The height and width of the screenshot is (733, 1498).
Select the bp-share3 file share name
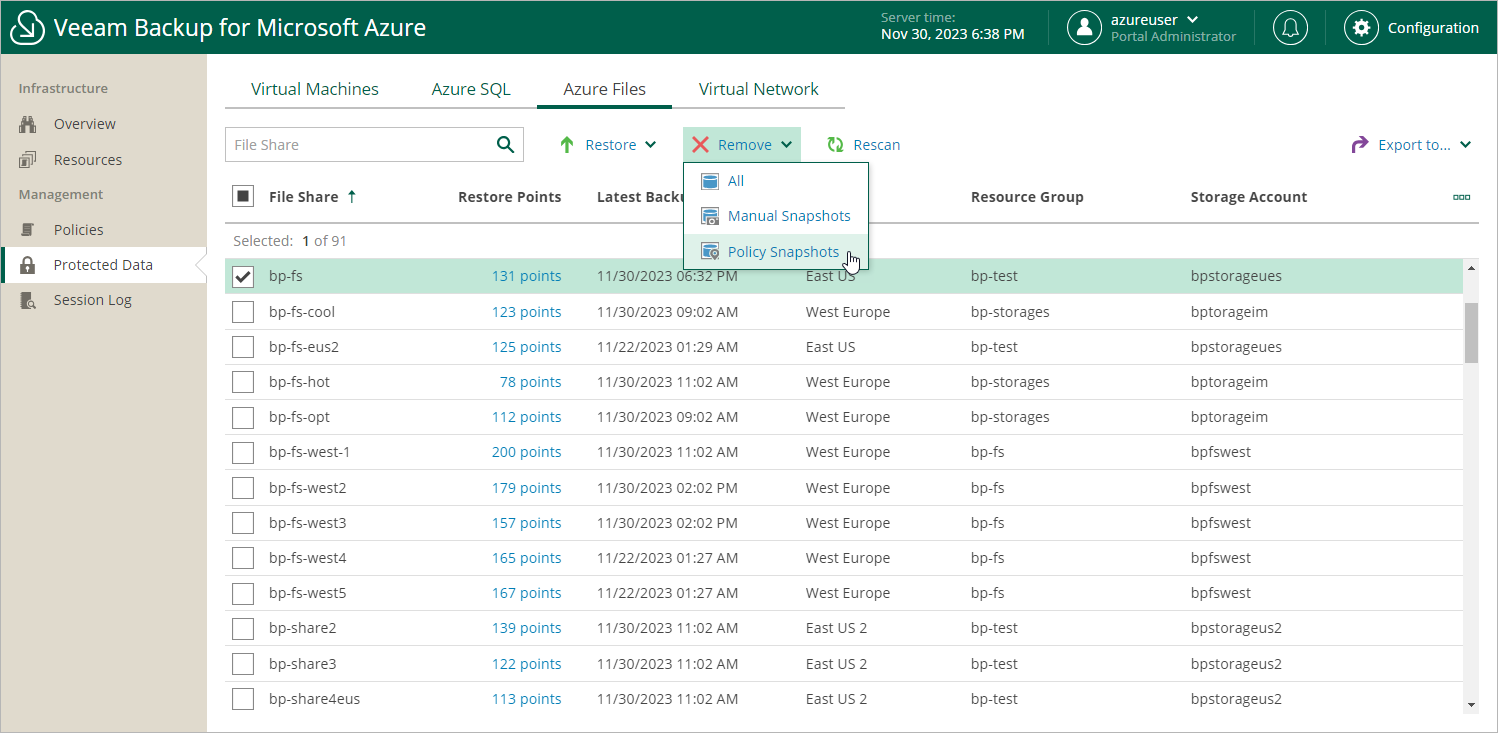pos(302,664)
